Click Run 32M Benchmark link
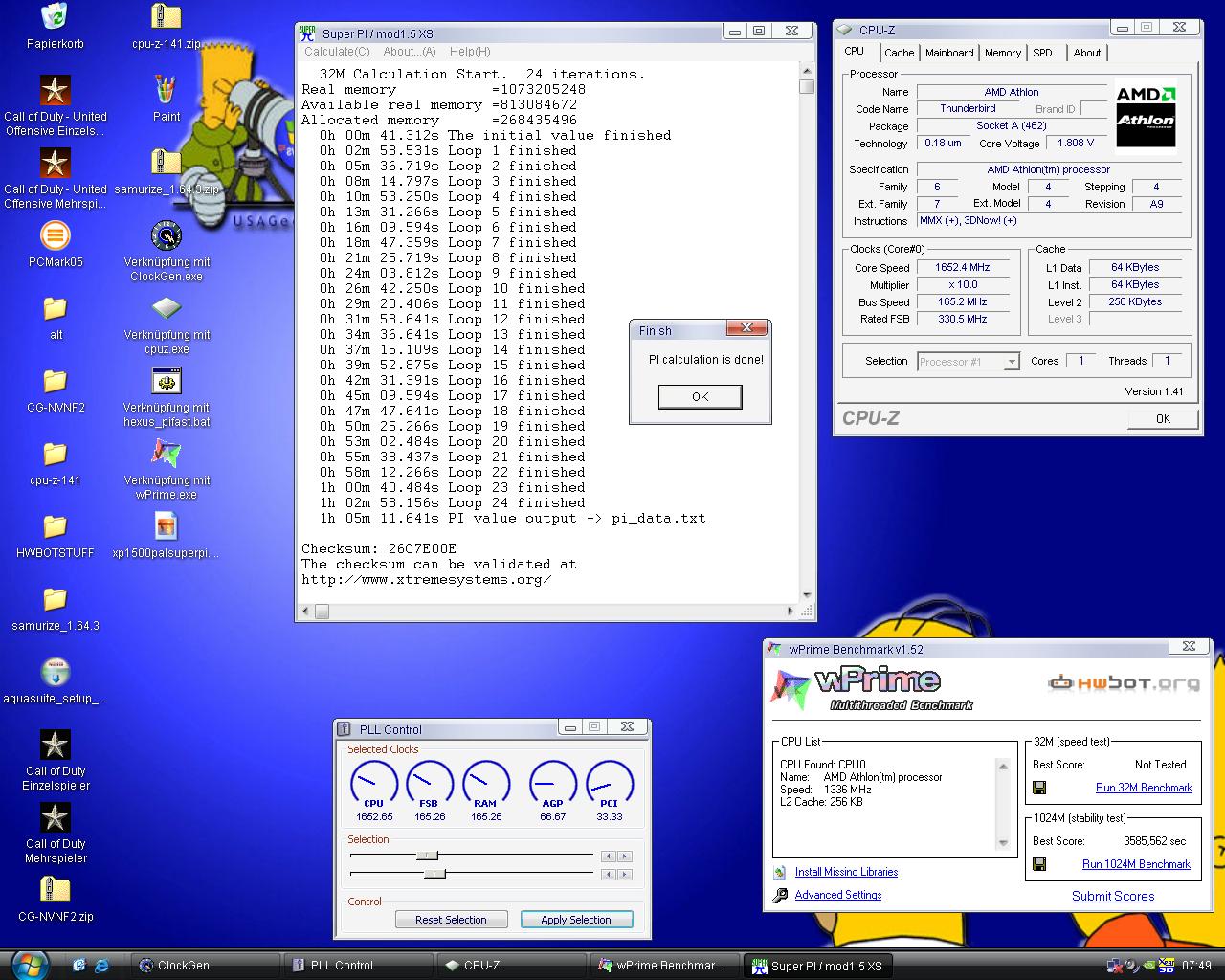 click(x=1144, y=788)
